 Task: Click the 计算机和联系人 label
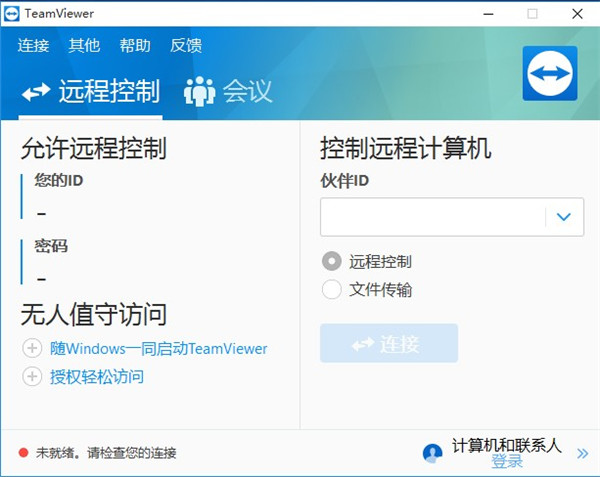pyautogui.click(x=507, y=446)
